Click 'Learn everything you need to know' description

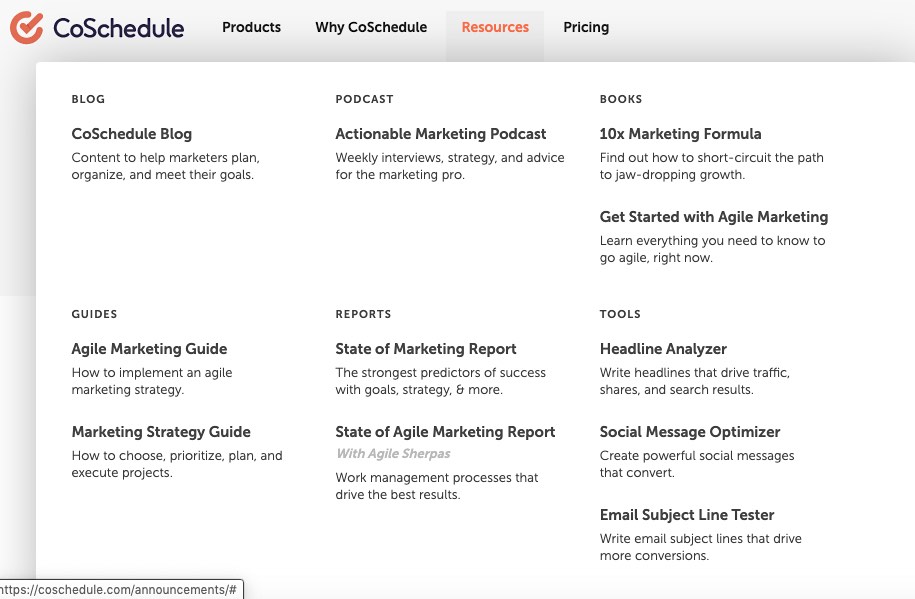713,249
